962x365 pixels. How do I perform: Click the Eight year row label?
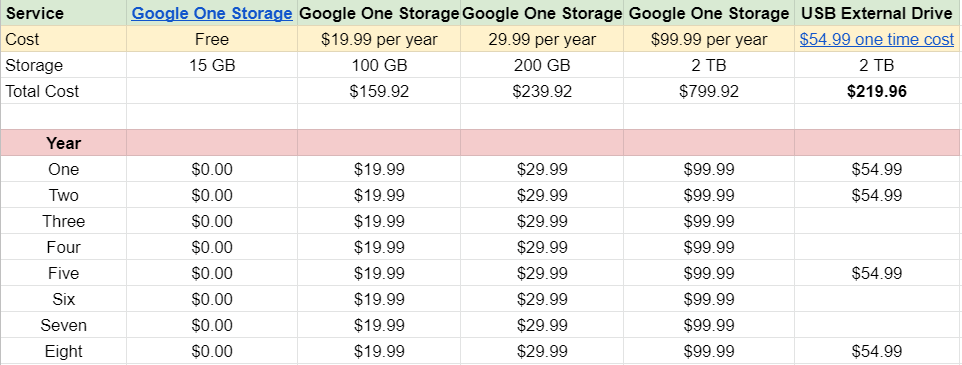(x=64, y=351)
